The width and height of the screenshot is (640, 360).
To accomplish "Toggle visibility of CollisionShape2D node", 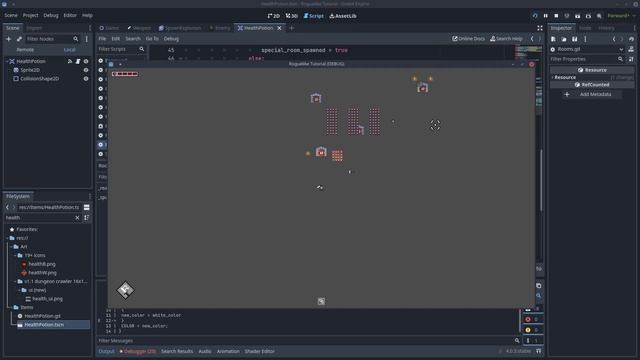I will click(86, 78).
